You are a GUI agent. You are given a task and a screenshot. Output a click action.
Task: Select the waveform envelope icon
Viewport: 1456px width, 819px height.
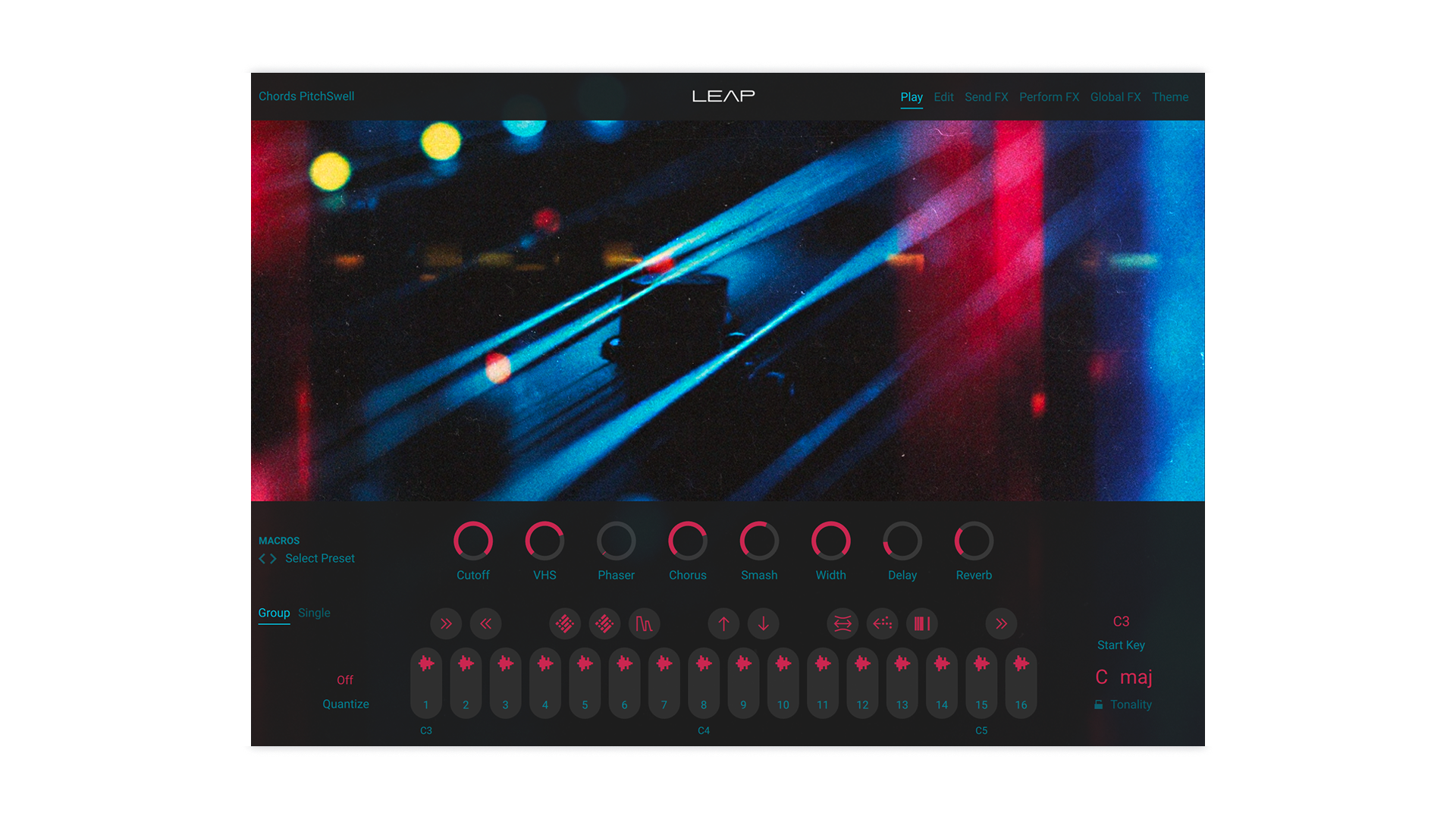(645, 623)
